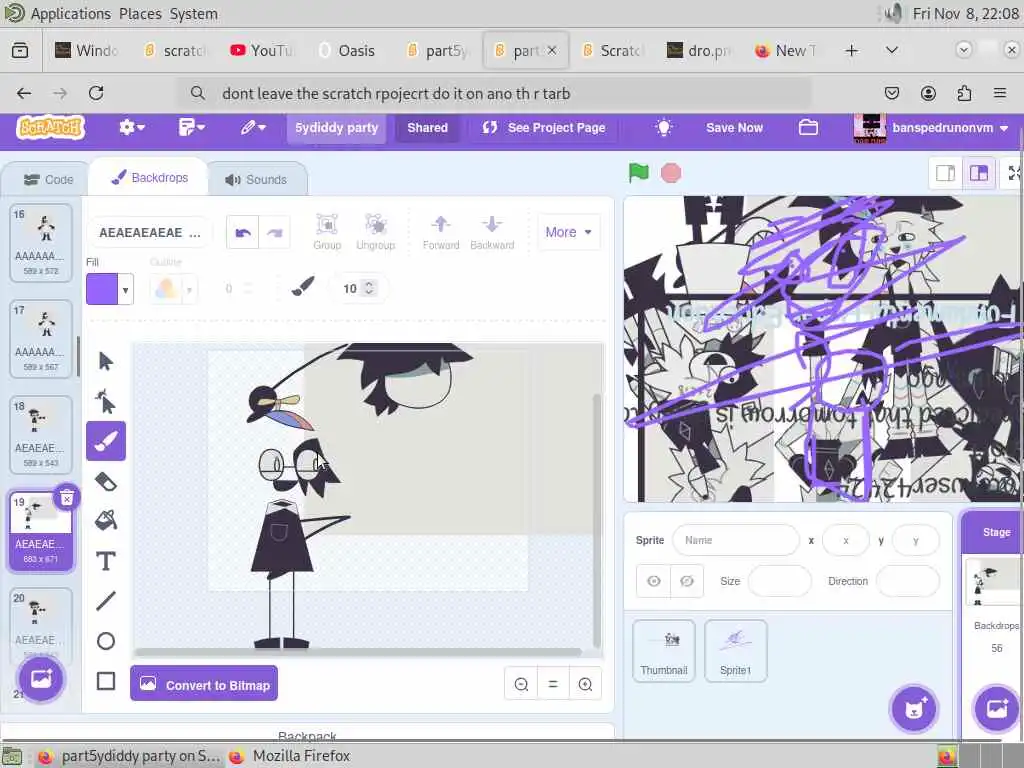This screenshot has width=1024, height=768.
Task: Switch to the YouTube browser tab
Action: (263, 50)
